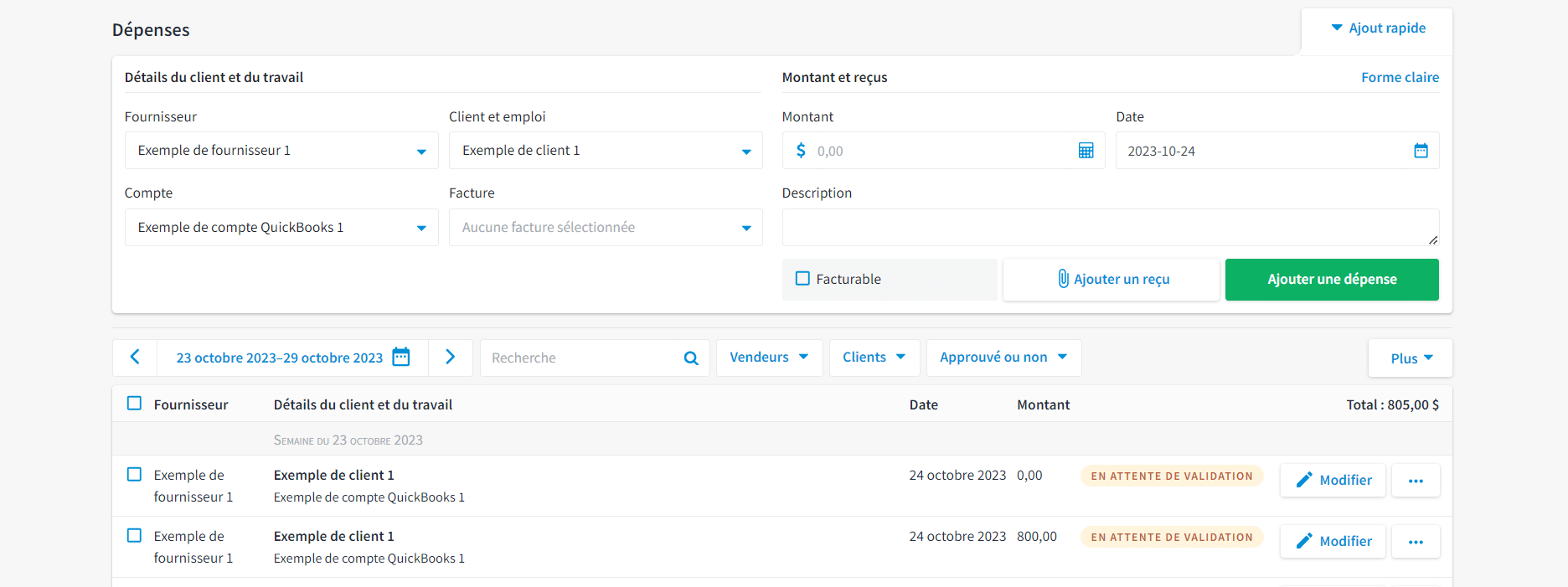This screenshot has width=1568, height=587.
Task: Click the Détails du client et du travail column header
Action: point(363,404)
